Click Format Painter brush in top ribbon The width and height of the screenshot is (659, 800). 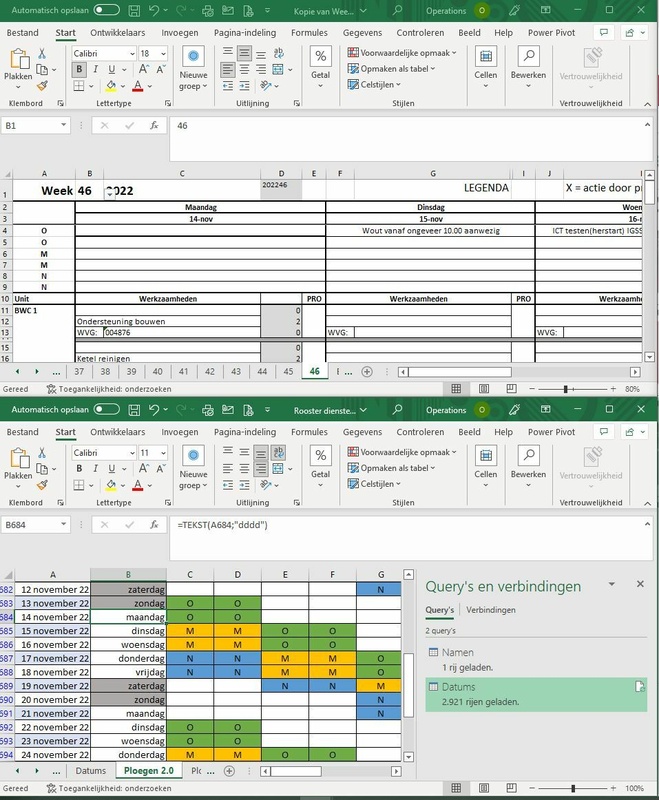42,86
